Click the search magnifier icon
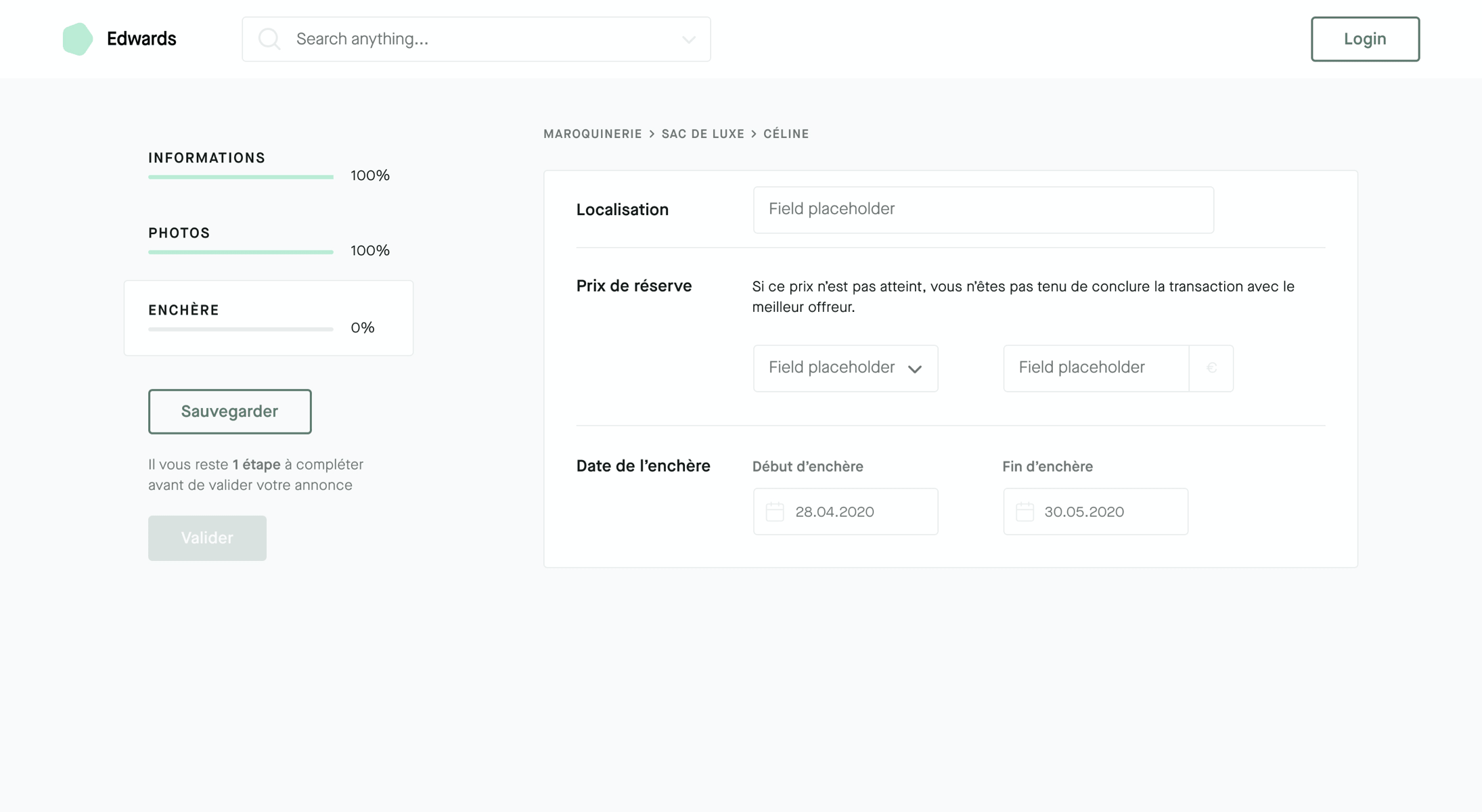The height and width of the screenshot is (812, 1482). coord(269,39)
